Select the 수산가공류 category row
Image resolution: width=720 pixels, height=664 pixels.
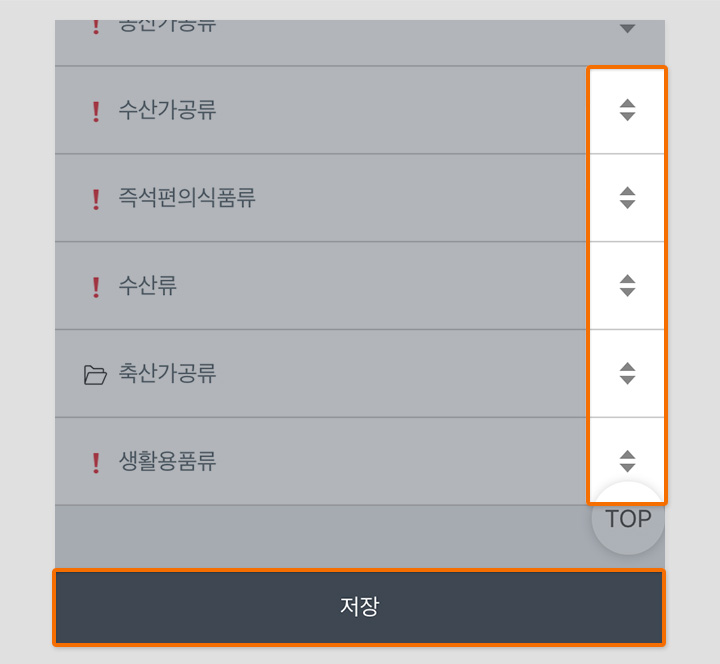(321, 110)
